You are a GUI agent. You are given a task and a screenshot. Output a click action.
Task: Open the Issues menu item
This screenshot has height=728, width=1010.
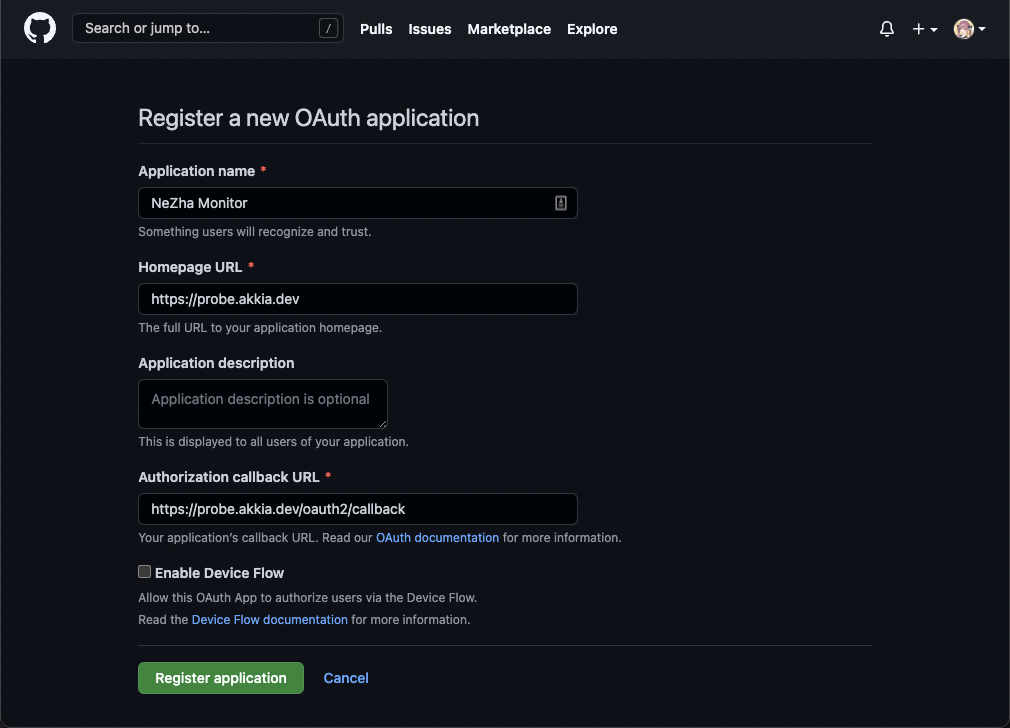coord(429,29)
